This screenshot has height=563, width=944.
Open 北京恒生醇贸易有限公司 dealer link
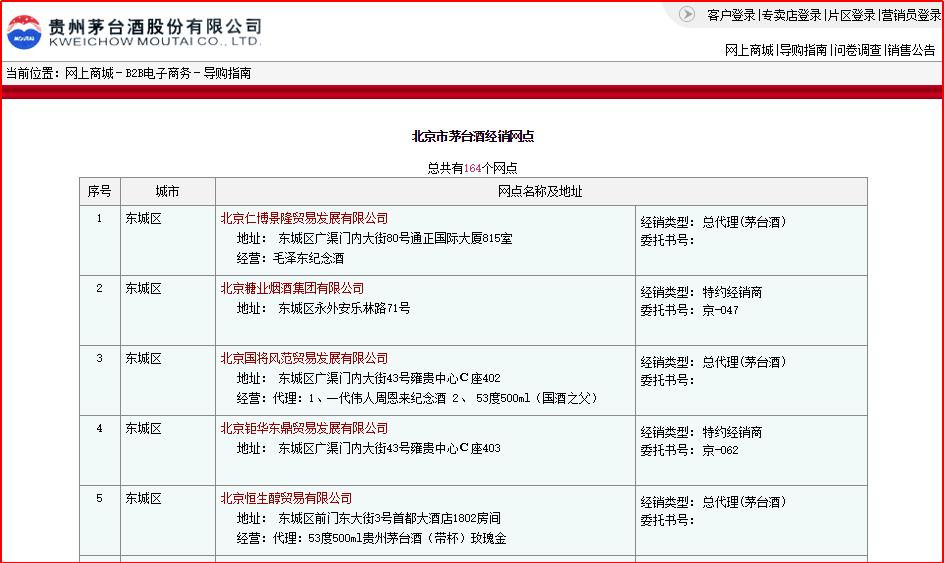286,499
